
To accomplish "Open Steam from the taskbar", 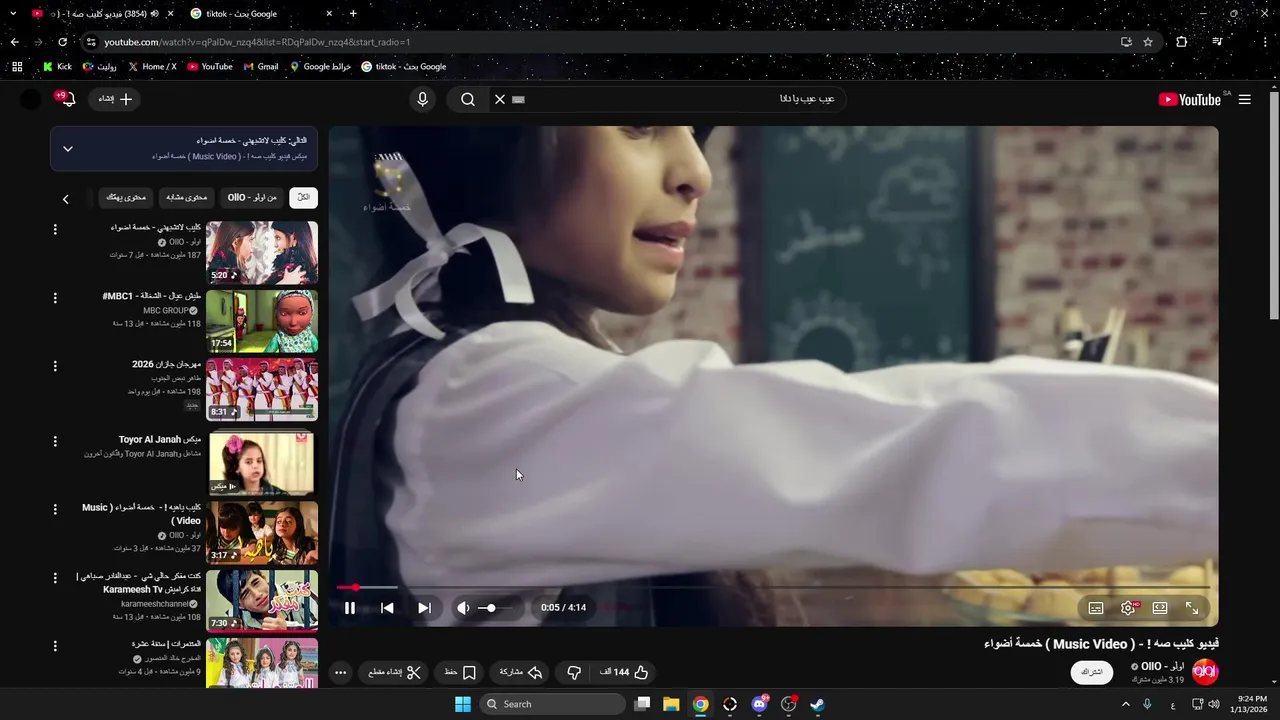I will tap(817, 704).
